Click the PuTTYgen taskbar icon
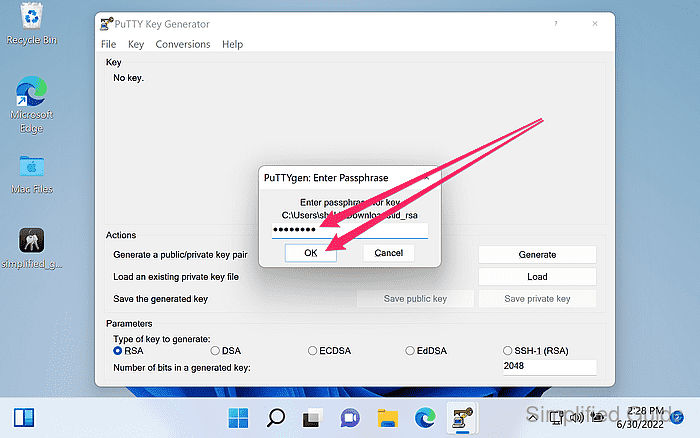Screen dimensions: 700x438 click(462, 418)
